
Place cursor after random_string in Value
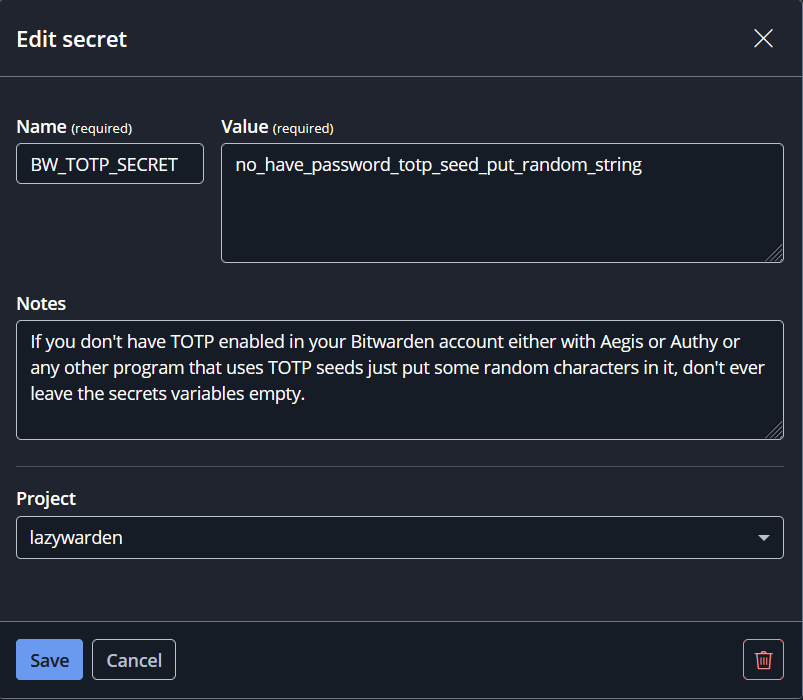click(643, 165)
